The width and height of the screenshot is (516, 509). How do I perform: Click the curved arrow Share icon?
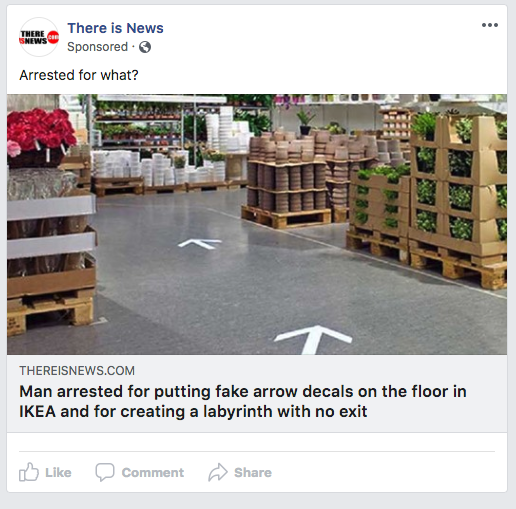pyautogui.click(x=218, y=472)
